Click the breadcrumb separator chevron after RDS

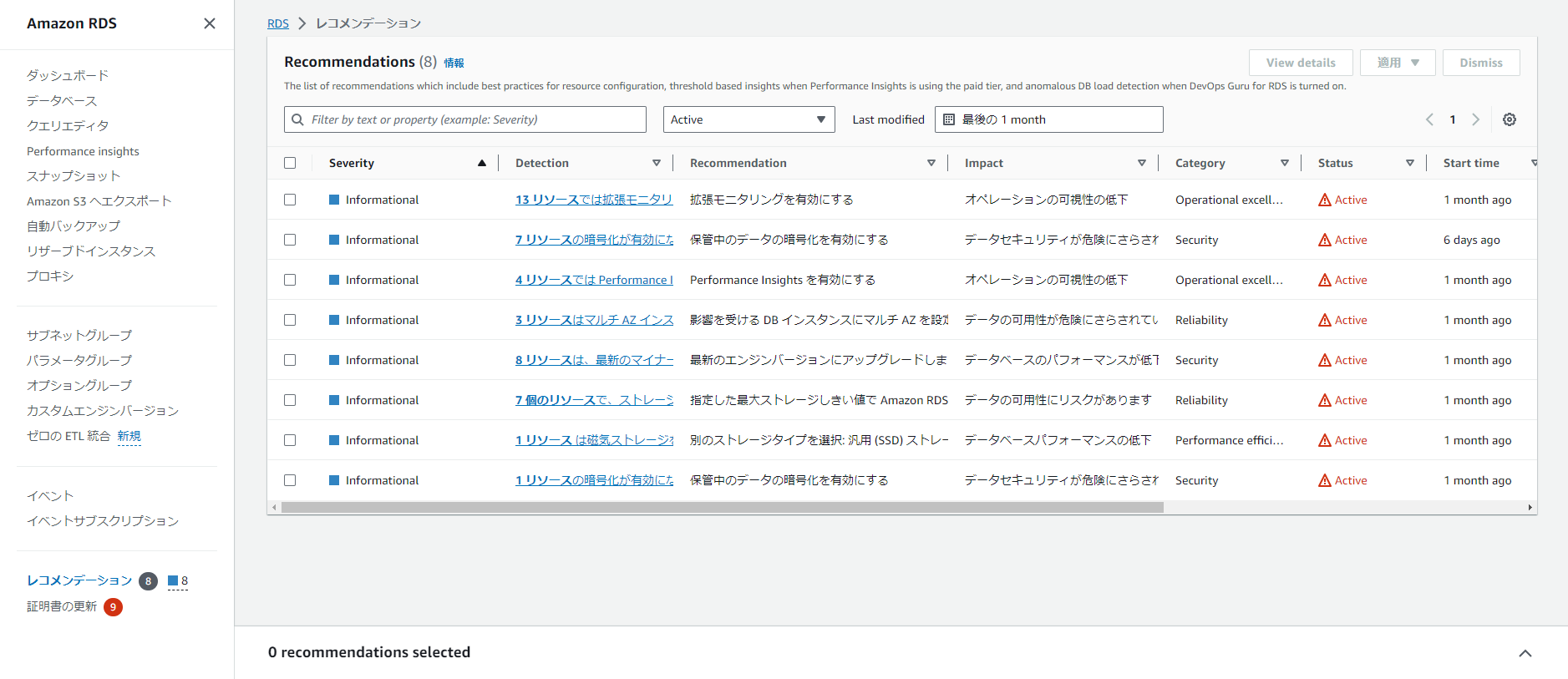[x=302, y=23]
